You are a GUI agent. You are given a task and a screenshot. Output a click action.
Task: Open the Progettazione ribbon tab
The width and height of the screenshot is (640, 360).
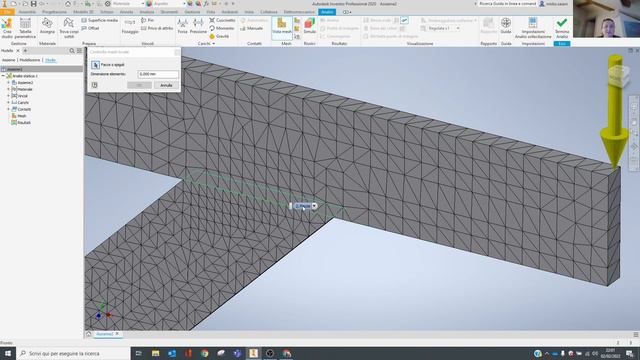pos(54,12)
